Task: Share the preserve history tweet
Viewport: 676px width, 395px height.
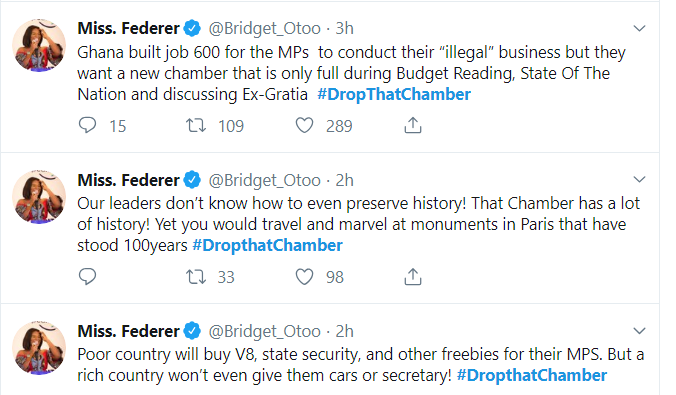Action: [x=413, y=276]
